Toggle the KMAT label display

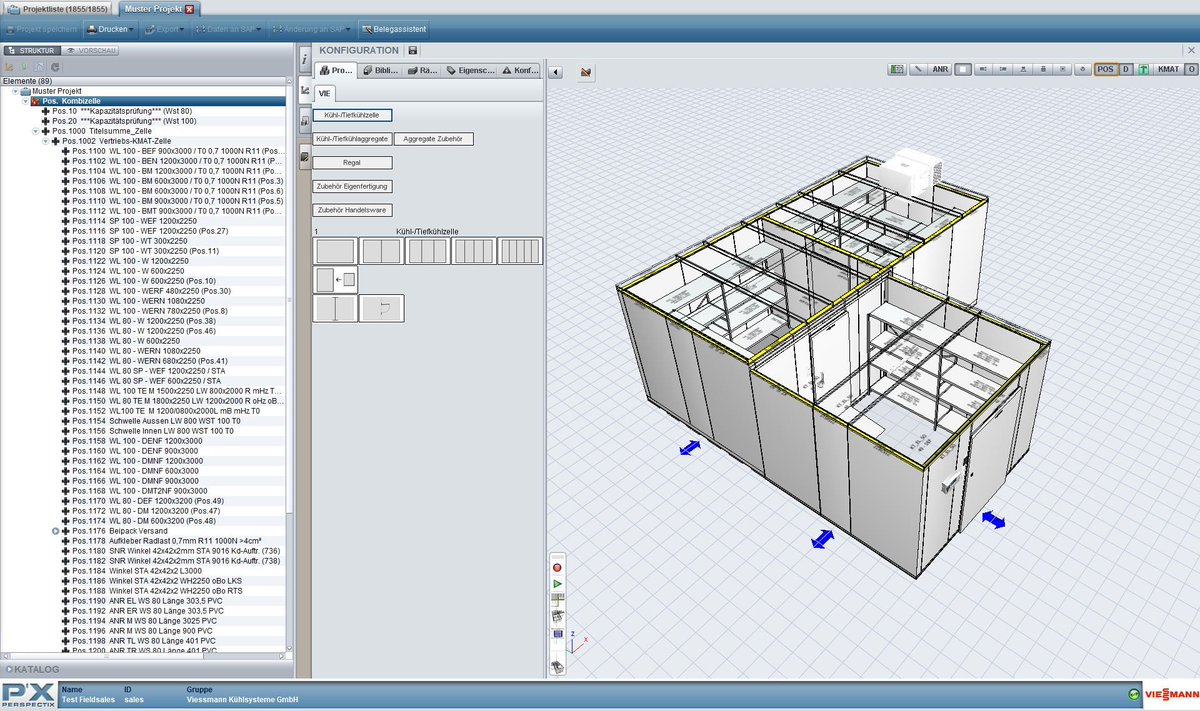tap(1168, 70)
